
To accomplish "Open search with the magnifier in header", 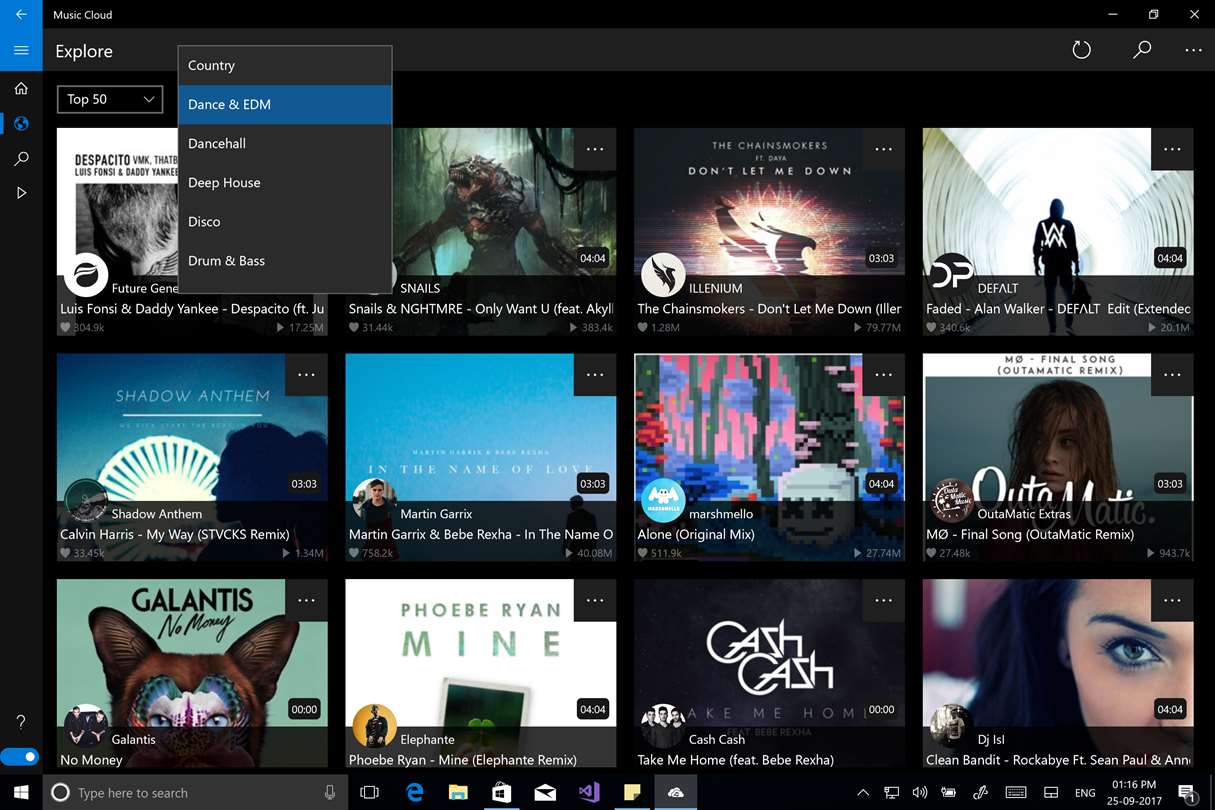I will click(1142, 50).
